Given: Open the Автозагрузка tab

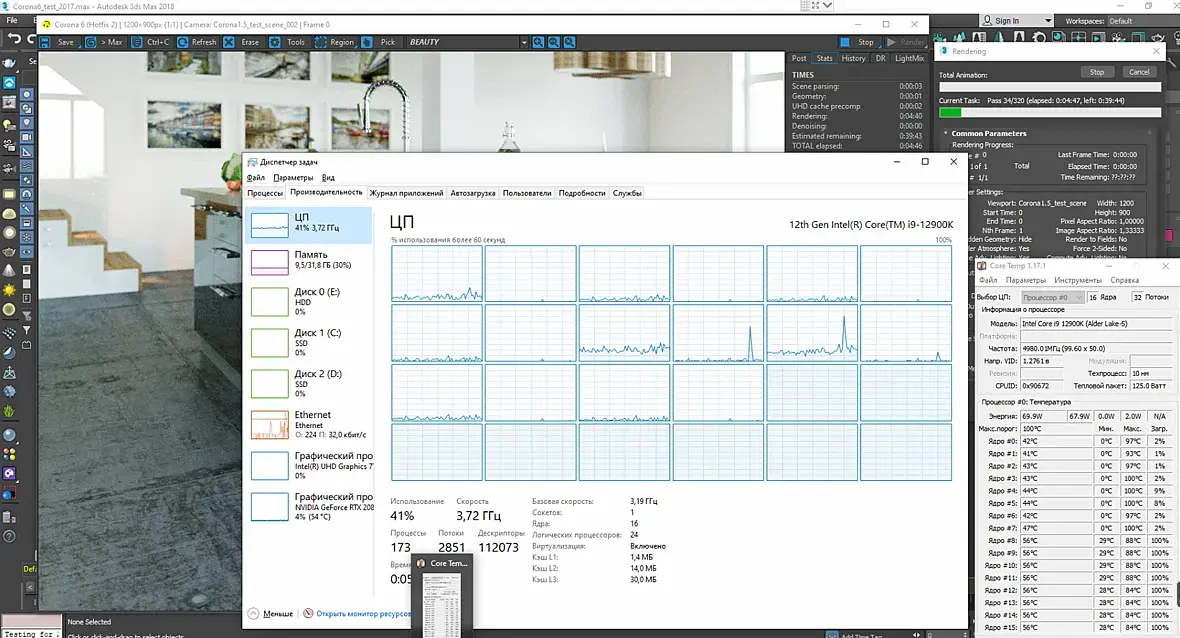Looking at the screenshot, I should [473, 193].
